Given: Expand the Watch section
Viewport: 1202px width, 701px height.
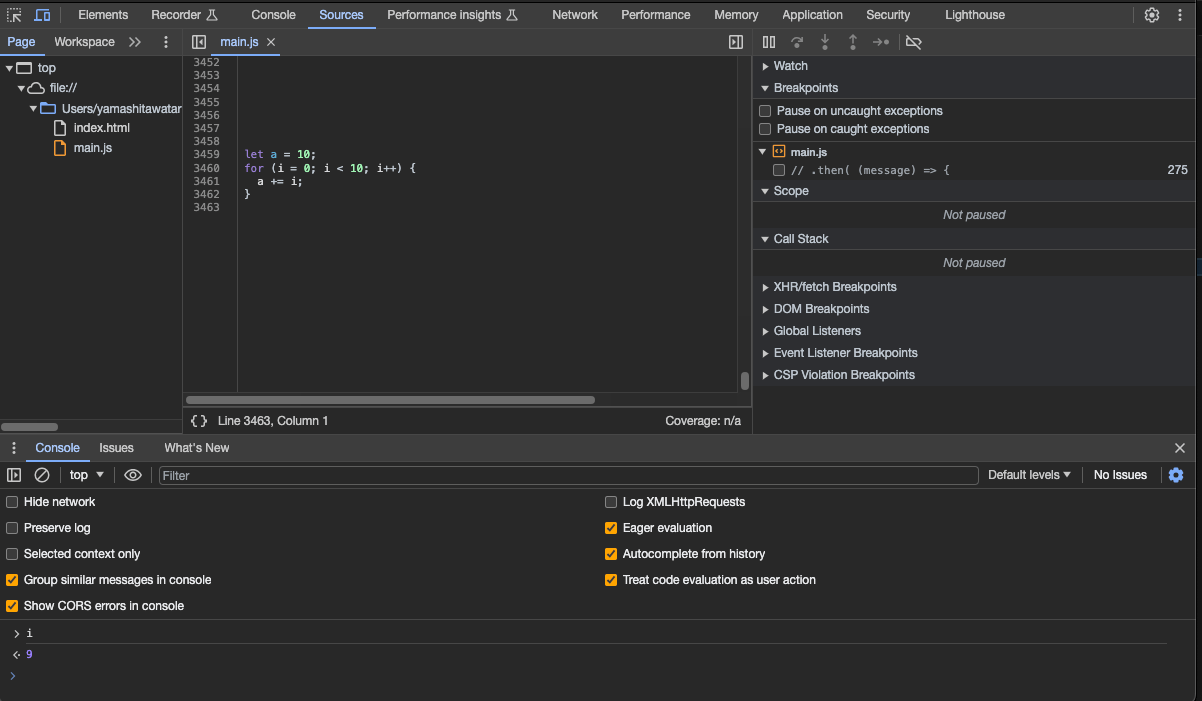Looking at the screenshot, I should [790, 66].
